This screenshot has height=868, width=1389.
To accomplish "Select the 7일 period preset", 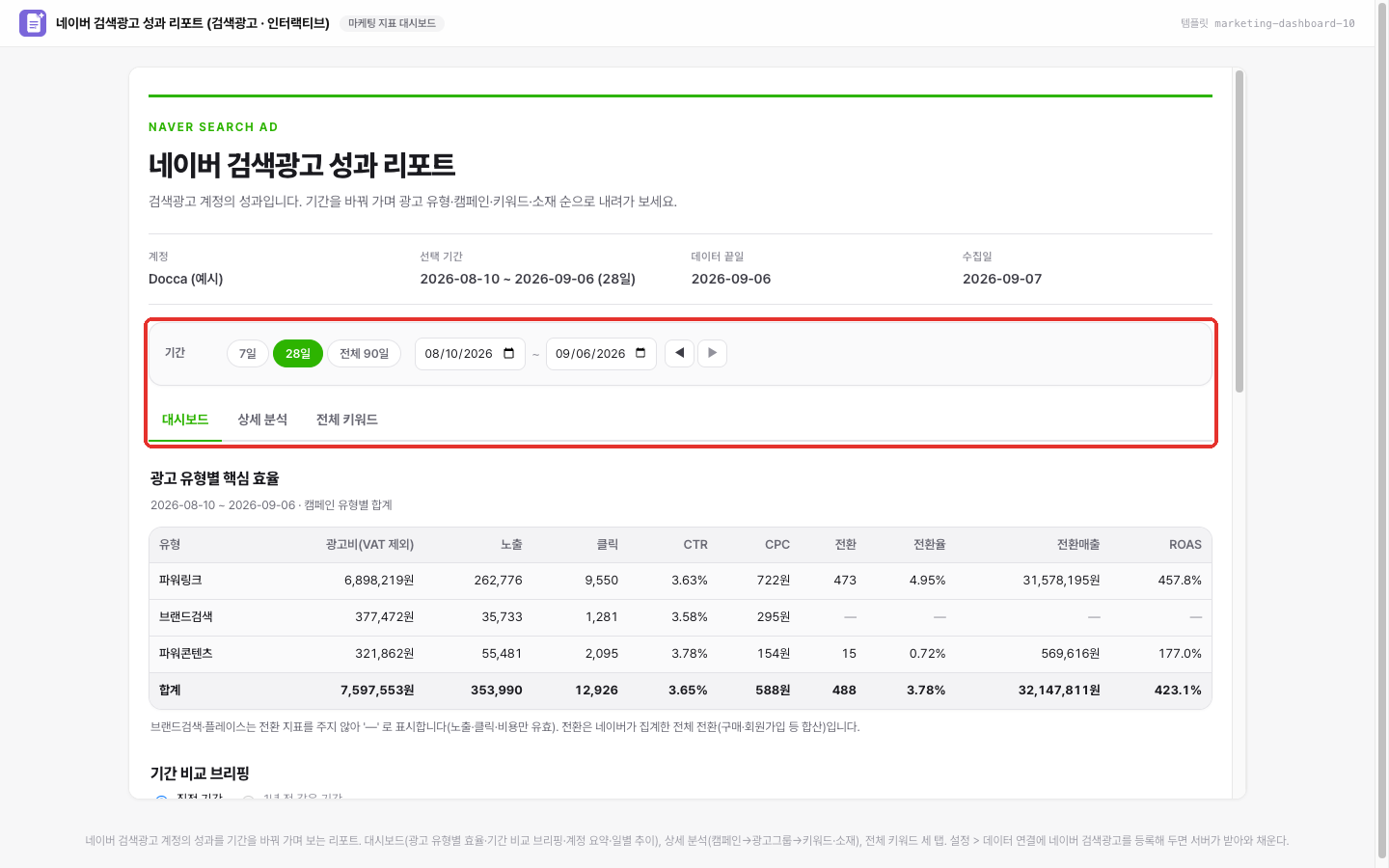I will click(248, 353).
